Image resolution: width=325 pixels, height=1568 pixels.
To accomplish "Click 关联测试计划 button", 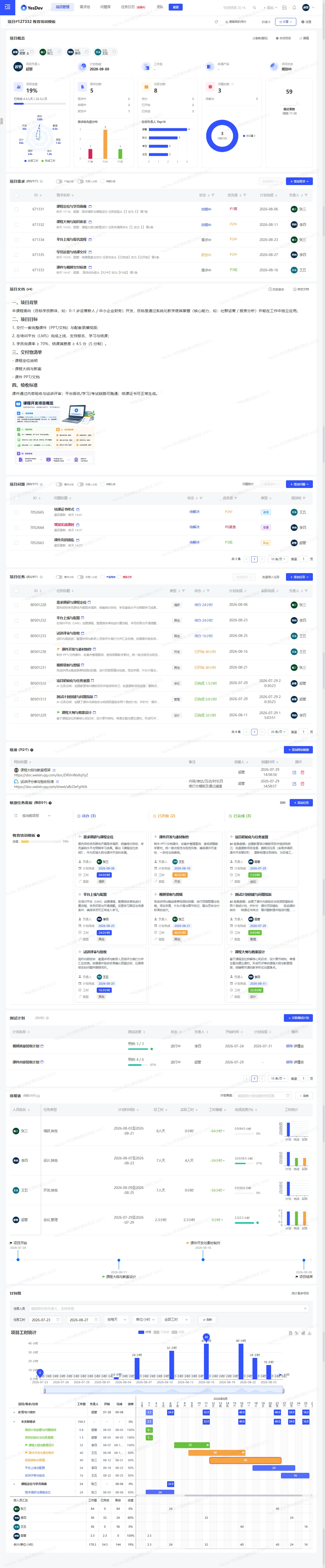I will tap(298, 1018).
